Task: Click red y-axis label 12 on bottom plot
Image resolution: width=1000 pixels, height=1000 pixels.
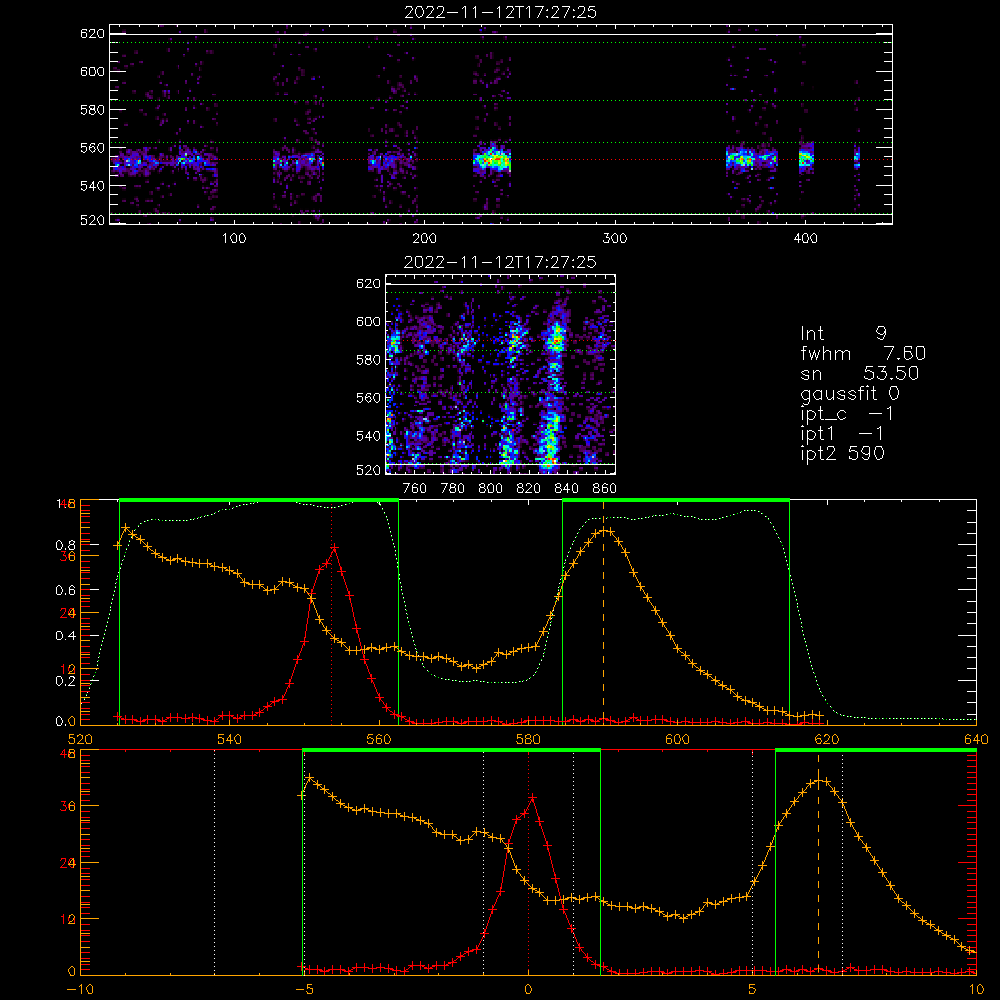Action: click(x=67, y=920)
